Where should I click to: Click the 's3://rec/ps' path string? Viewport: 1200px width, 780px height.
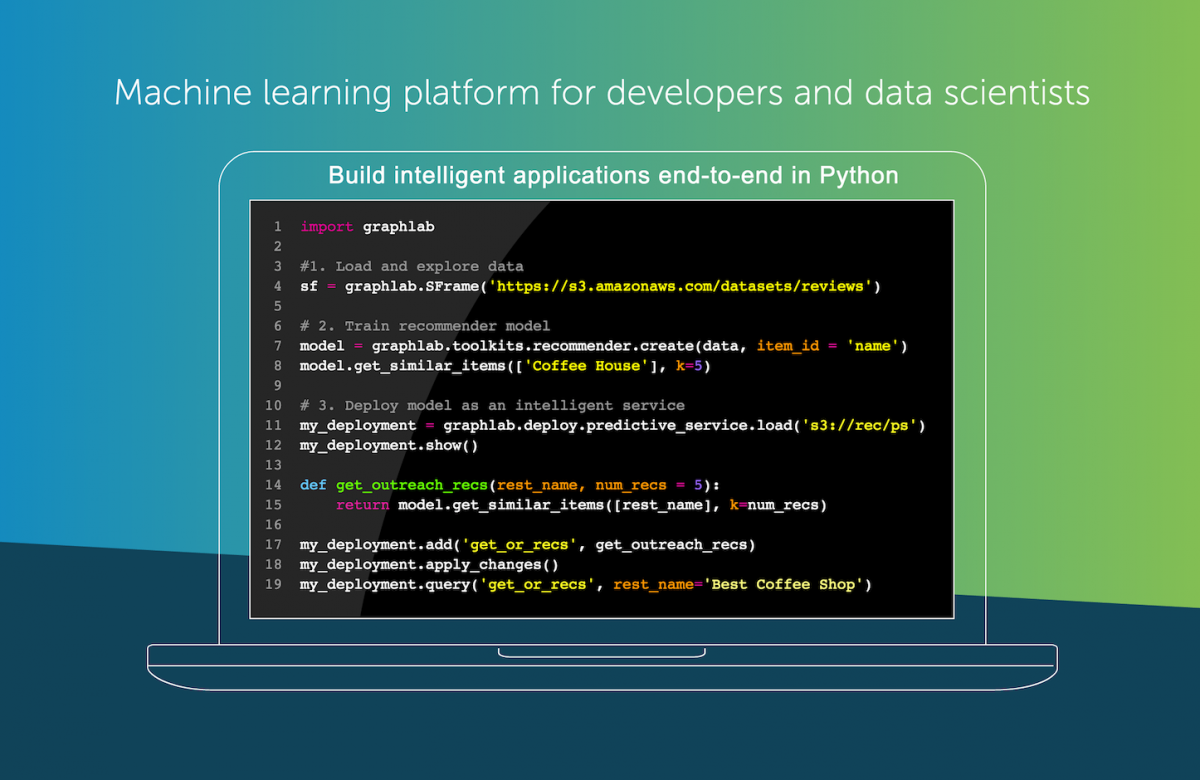(x=866, y=426)
